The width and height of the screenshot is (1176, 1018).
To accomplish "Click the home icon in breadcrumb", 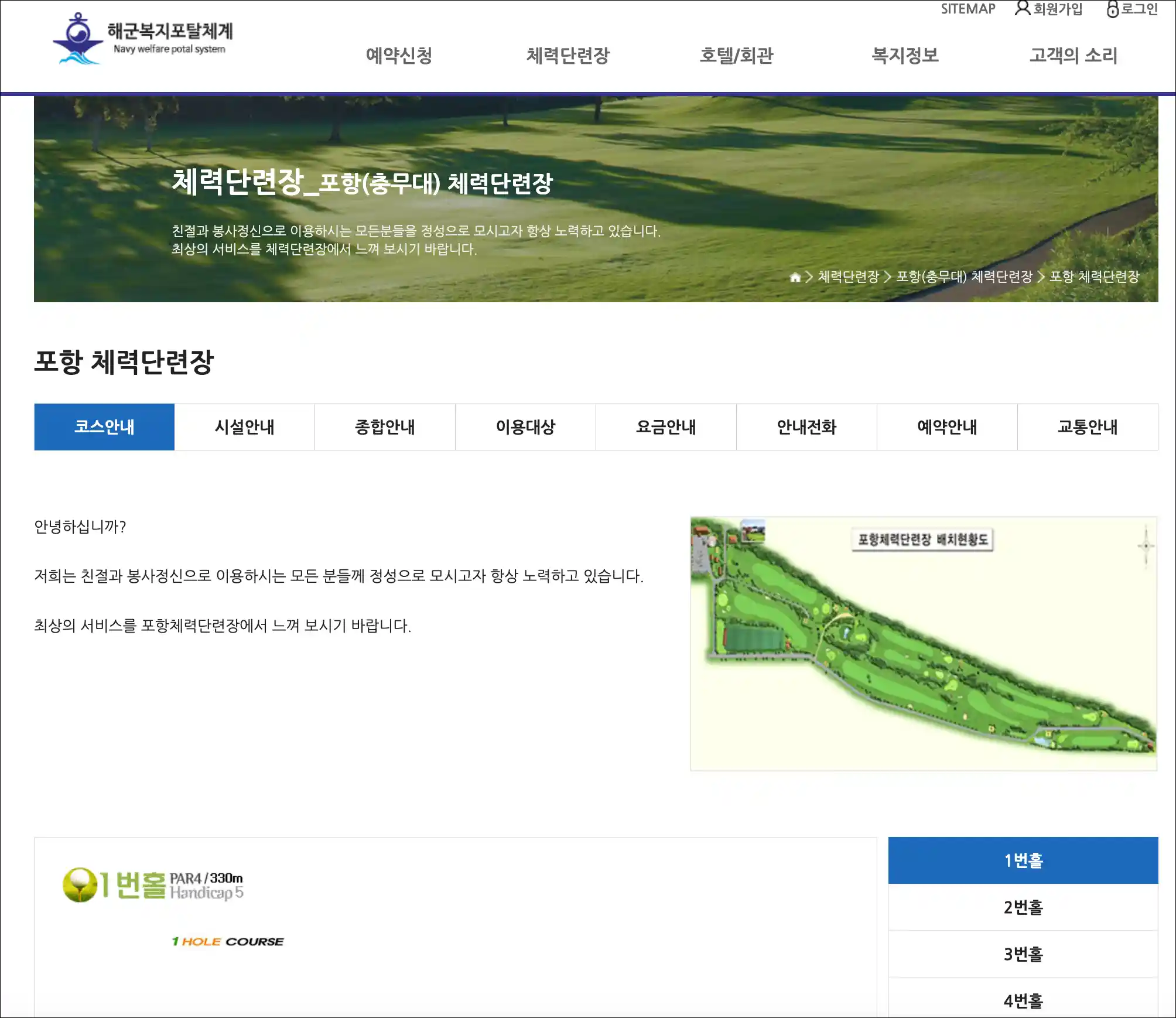I will point(795,277).
